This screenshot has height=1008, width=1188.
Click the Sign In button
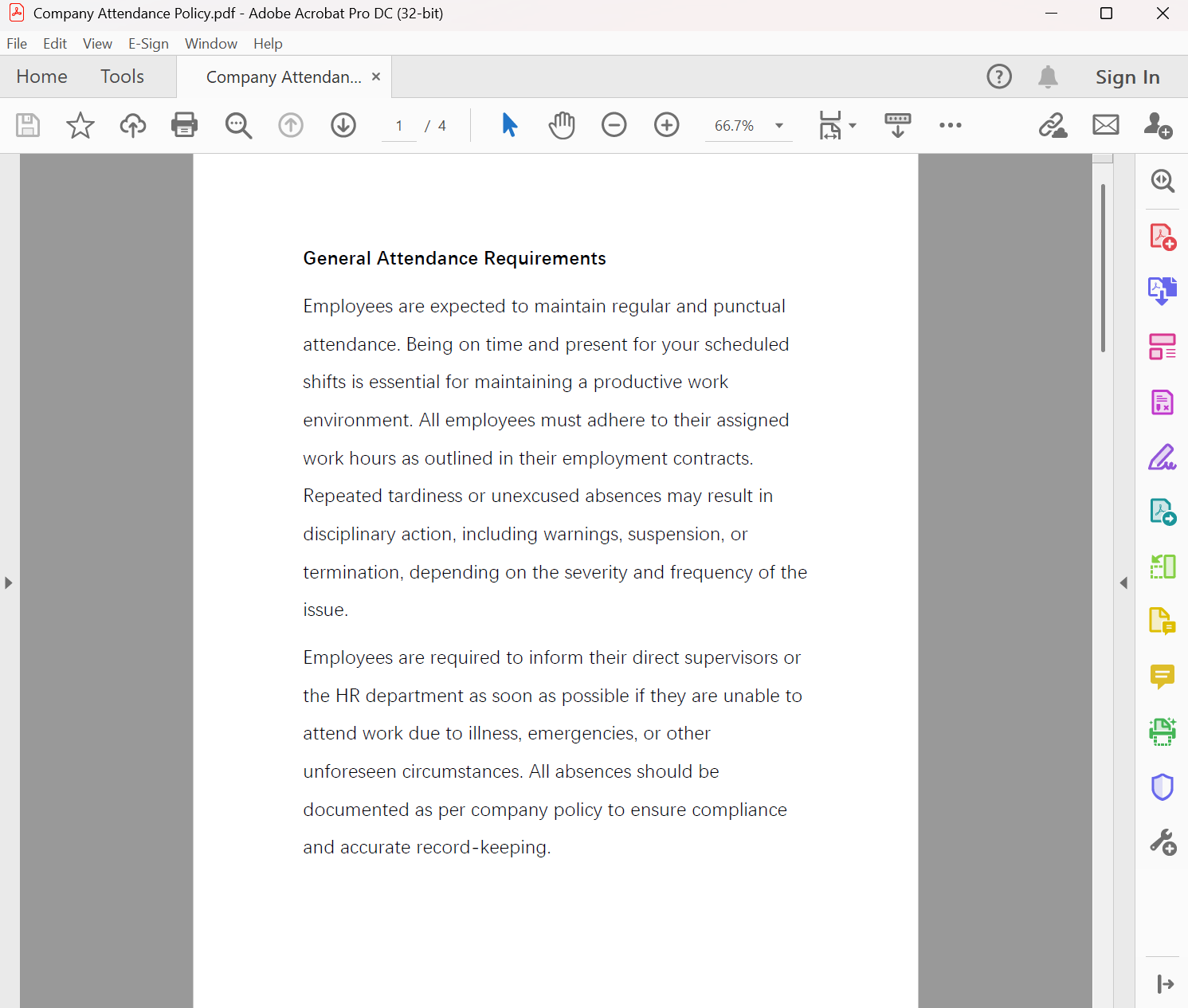click(x=1127, y=76)
